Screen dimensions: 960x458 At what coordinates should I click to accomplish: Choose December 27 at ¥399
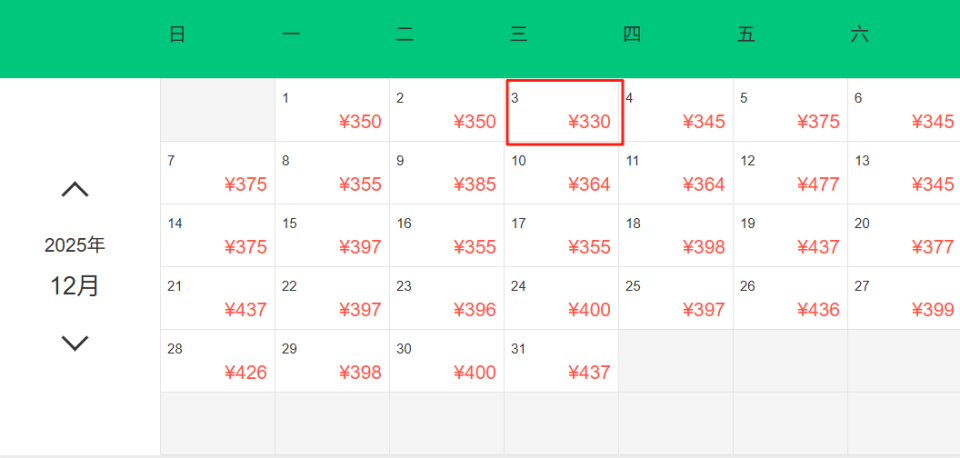click(x=903, y=298)
